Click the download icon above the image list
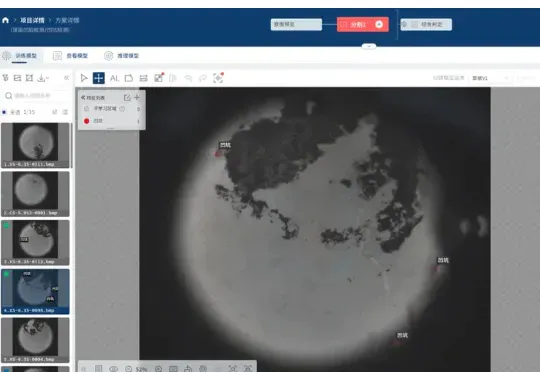 (42, 78)
